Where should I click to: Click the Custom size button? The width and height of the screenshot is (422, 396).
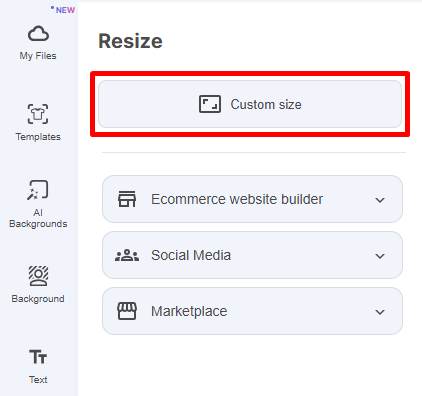250,104
